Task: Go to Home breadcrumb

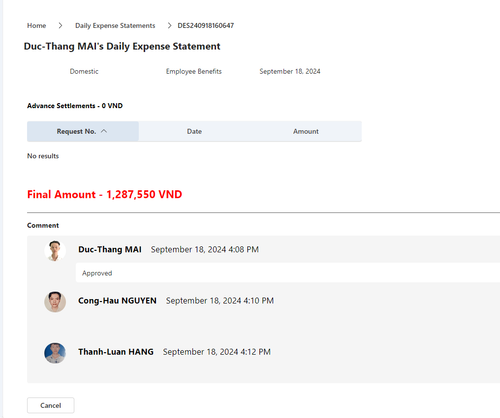Action: pyautogui.click(x=36, y=26)
